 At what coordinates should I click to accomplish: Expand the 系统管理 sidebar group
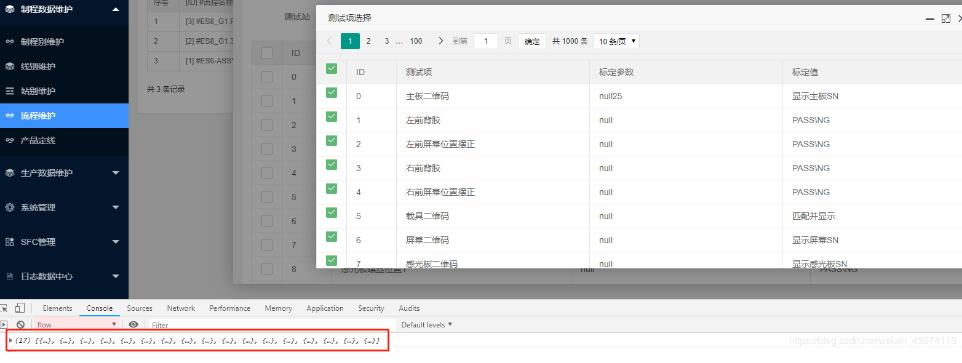click(64, 207)
